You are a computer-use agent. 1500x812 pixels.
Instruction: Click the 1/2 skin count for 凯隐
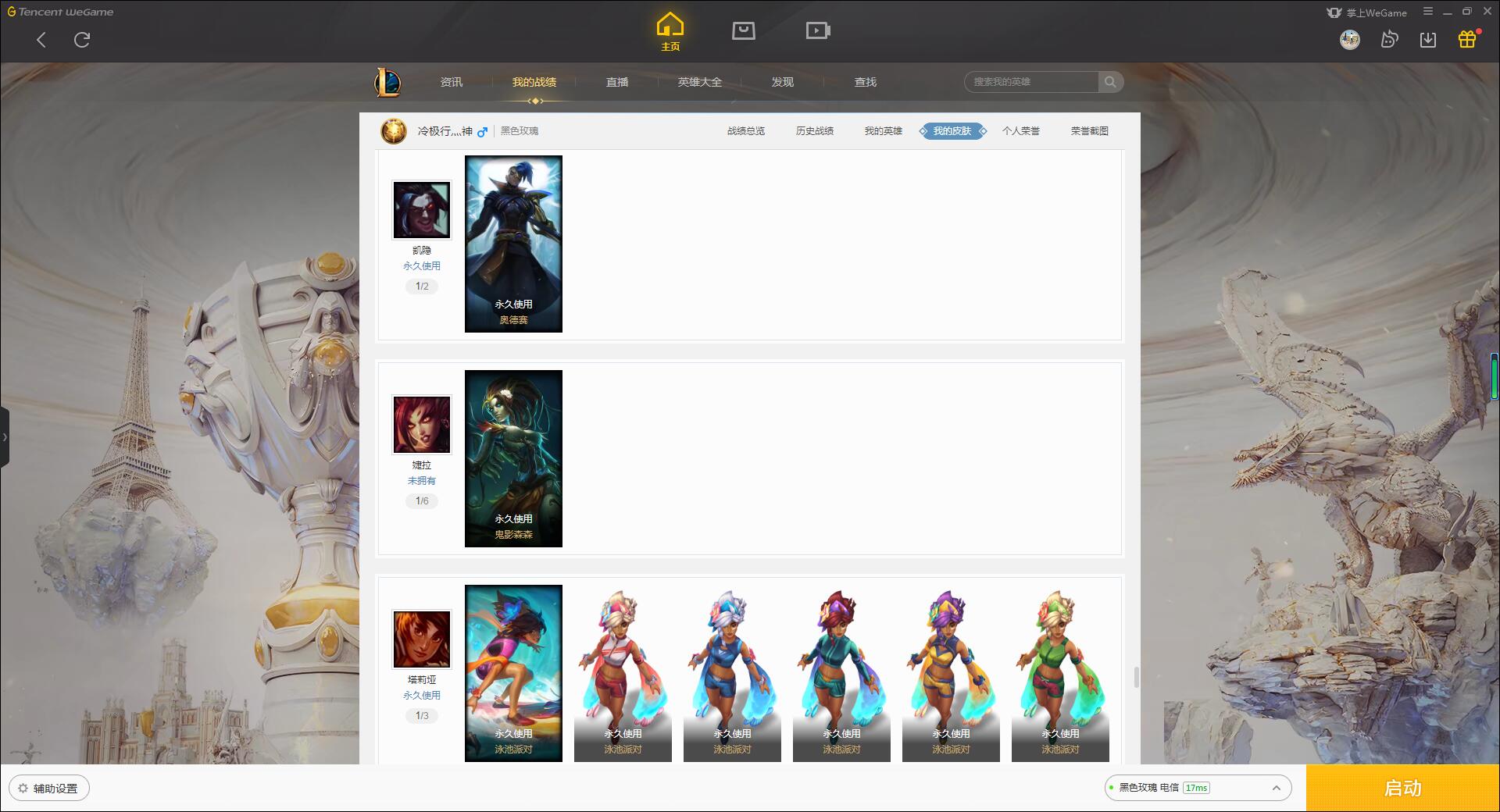coord(422,287)
